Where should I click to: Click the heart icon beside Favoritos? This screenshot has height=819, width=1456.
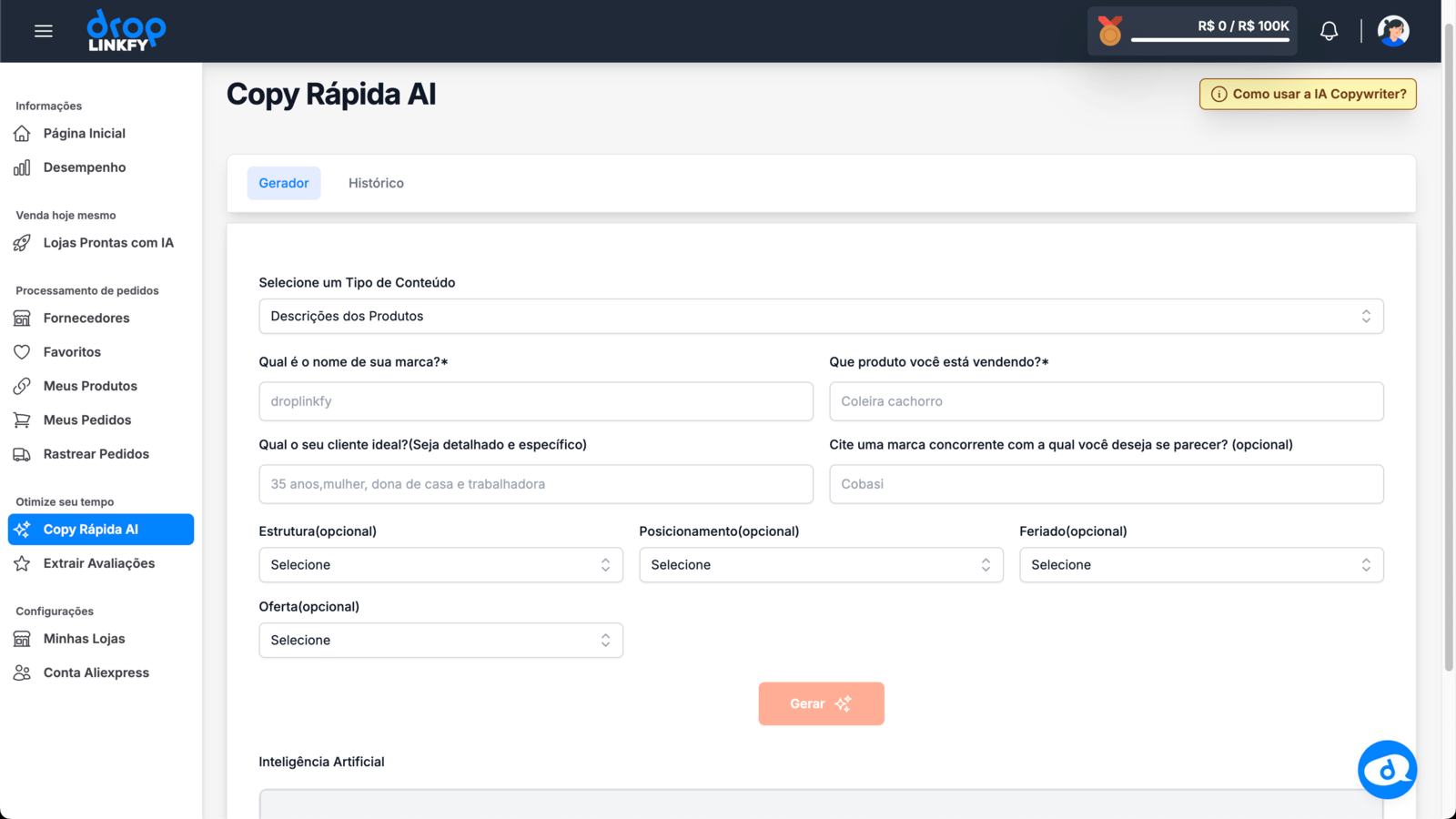click(22, 352)
